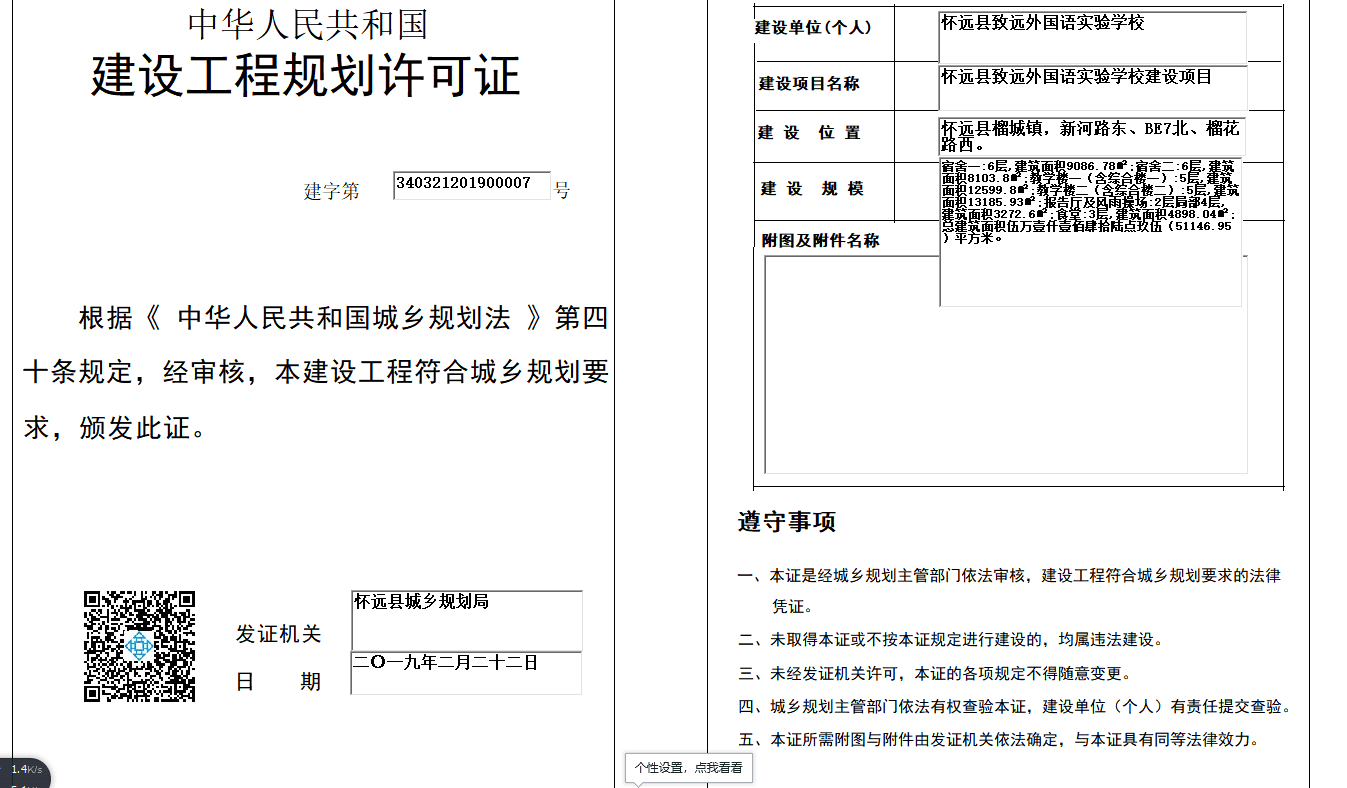Click the network speed 1.4K/s indicator
This screenshot has height=788, width=1347.
(x=26, y=769)
